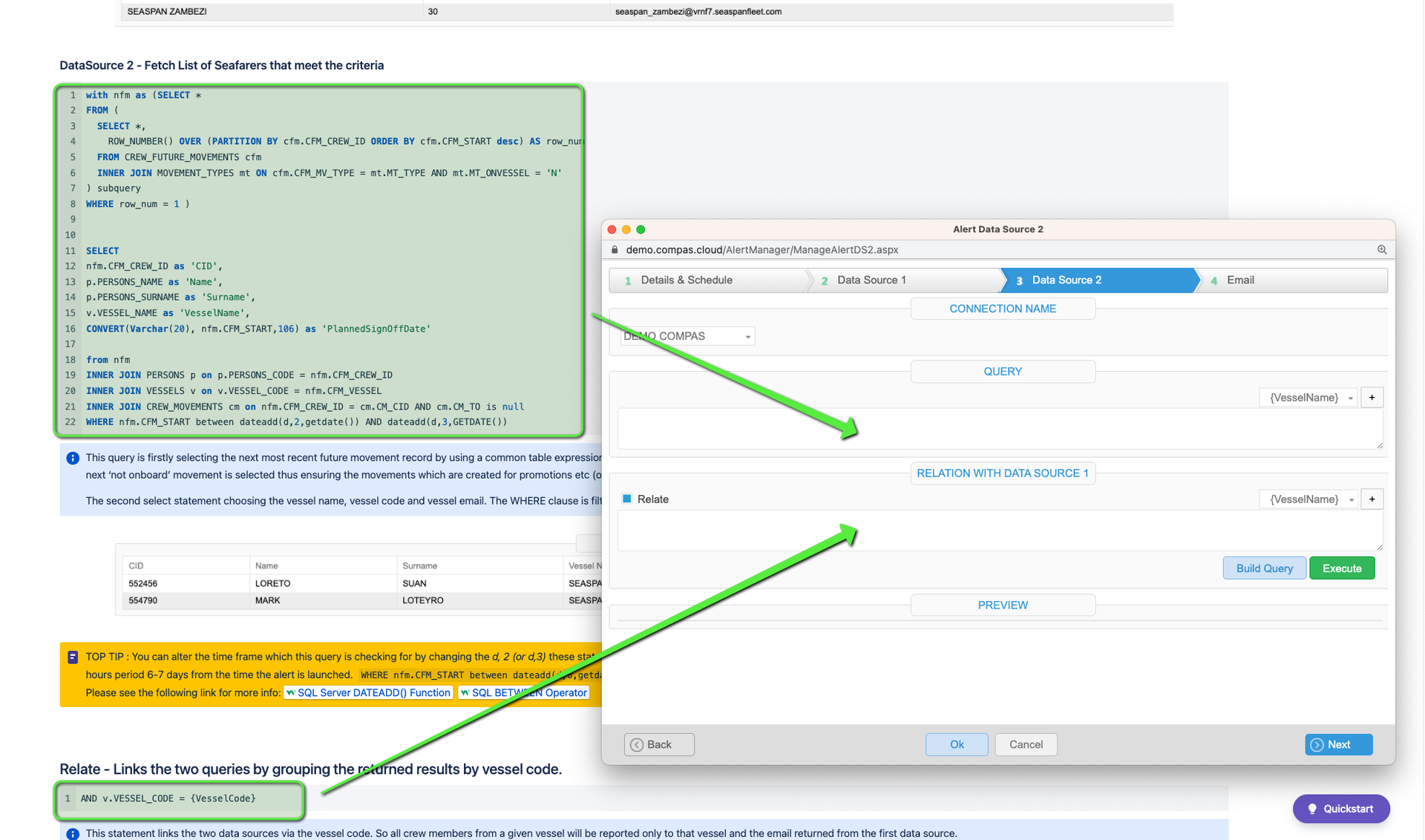Click the green Execute button

1342,568
